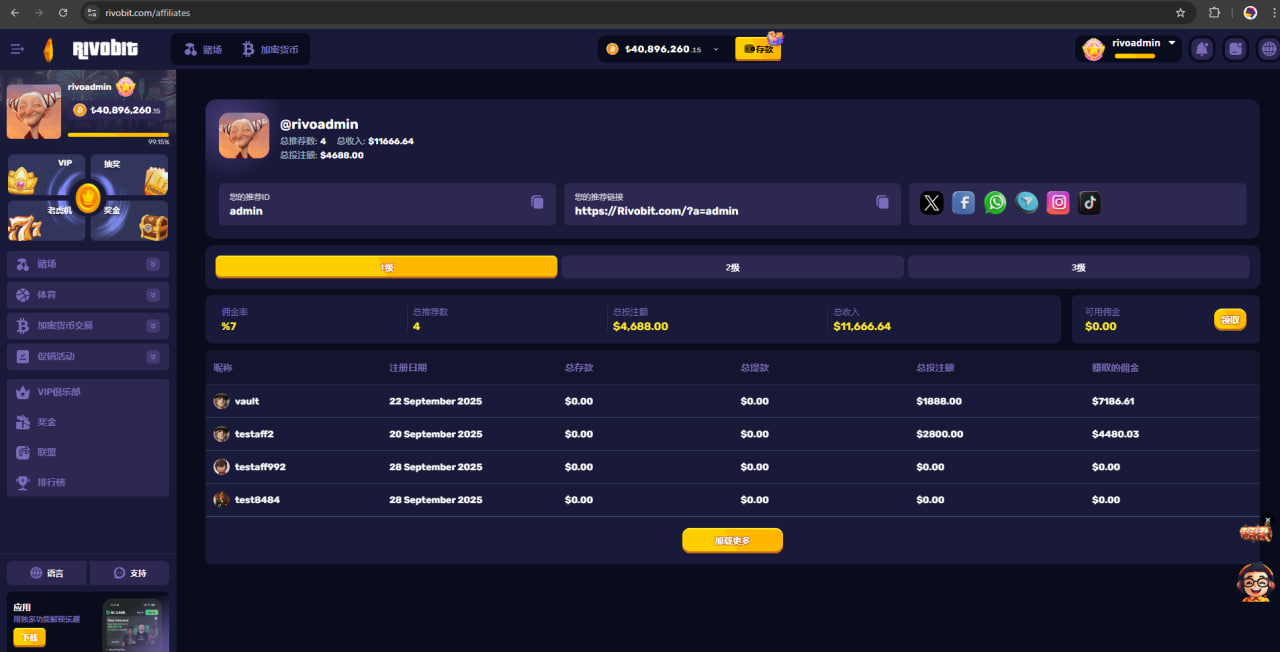Switch to the 2级 tab
The image size is (1280, 652).
(x=732, y=267)
